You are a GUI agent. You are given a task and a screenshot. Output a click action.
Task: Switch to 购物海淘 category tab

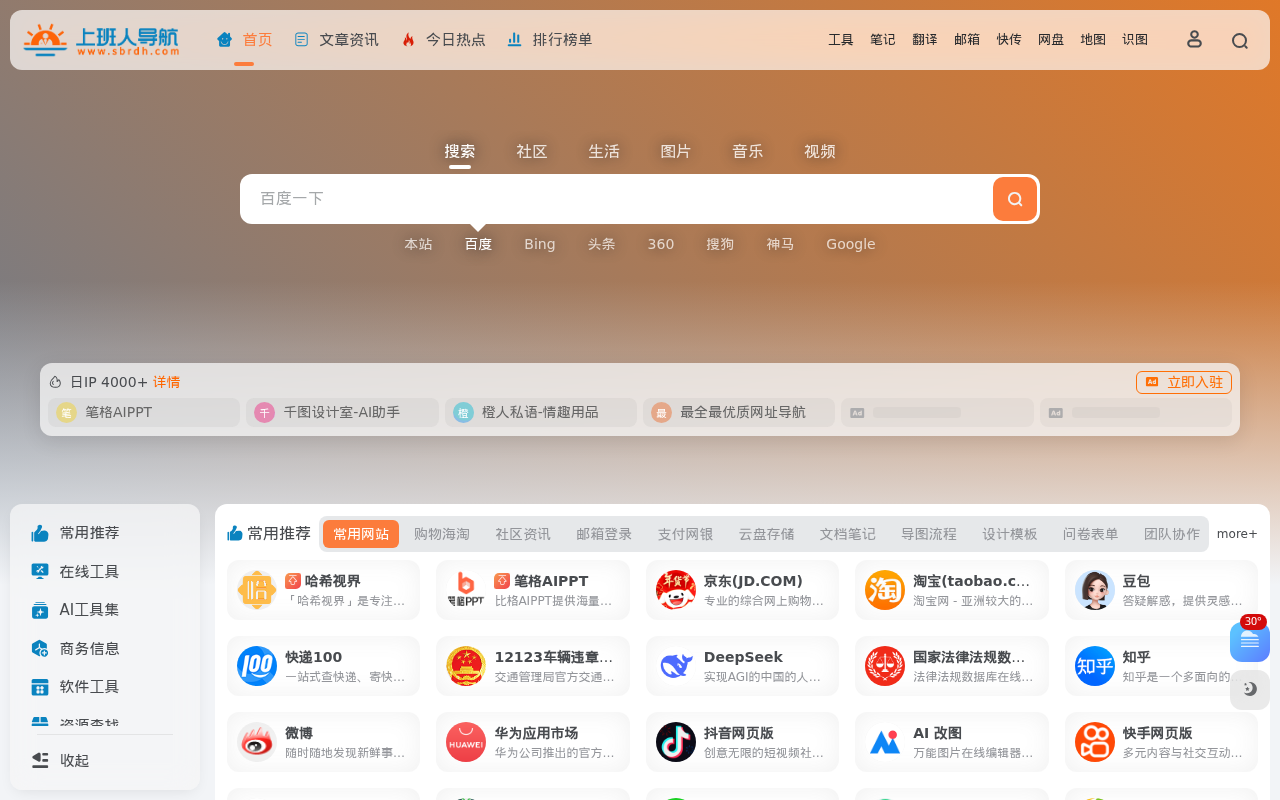coord(442,534)
